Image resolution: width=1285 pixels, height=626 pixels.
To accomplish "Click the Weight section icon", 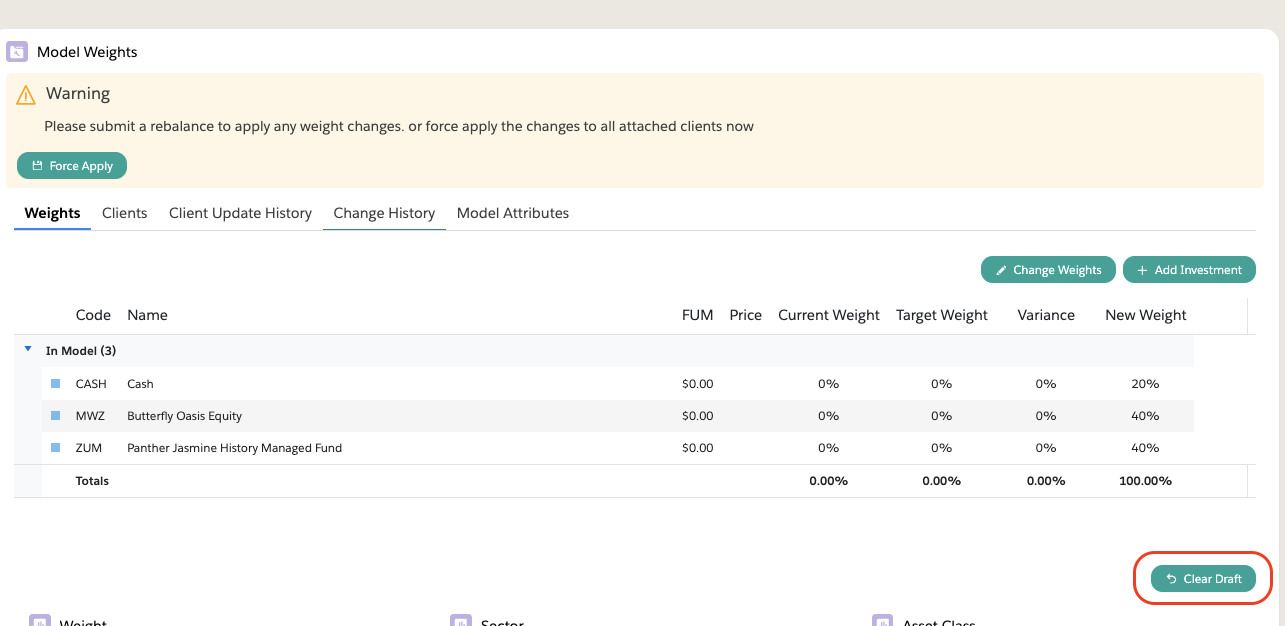I will click(40, 621).
